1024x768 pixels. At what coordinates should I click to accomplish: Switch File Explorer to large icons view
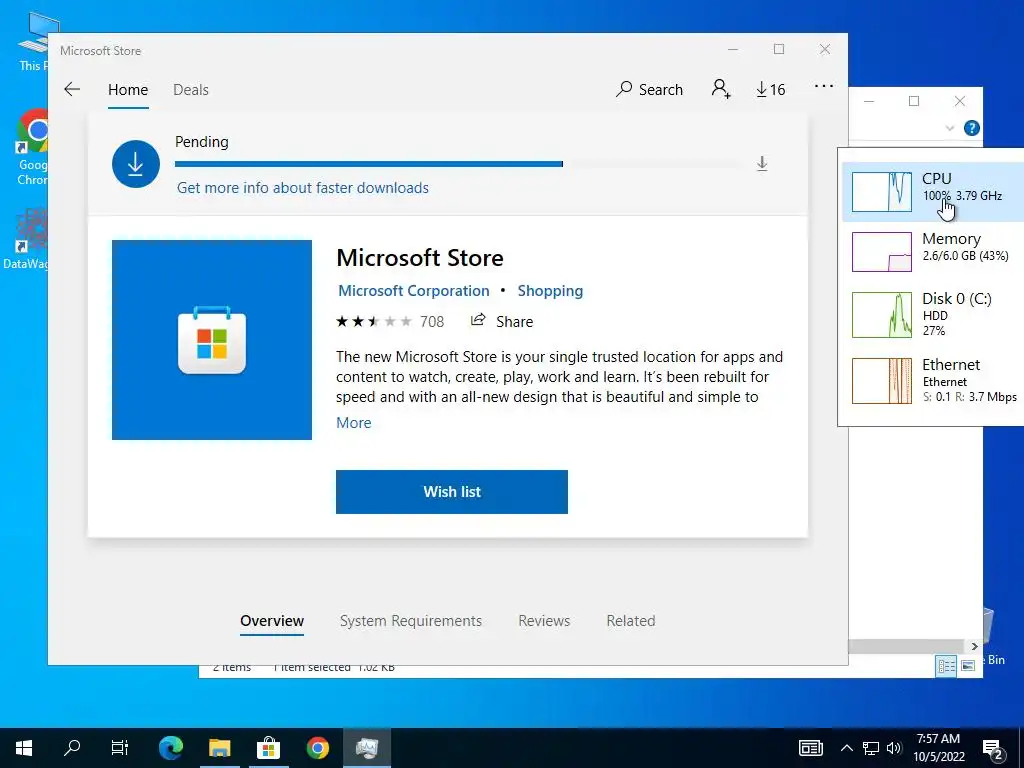[x=968, y=665]
